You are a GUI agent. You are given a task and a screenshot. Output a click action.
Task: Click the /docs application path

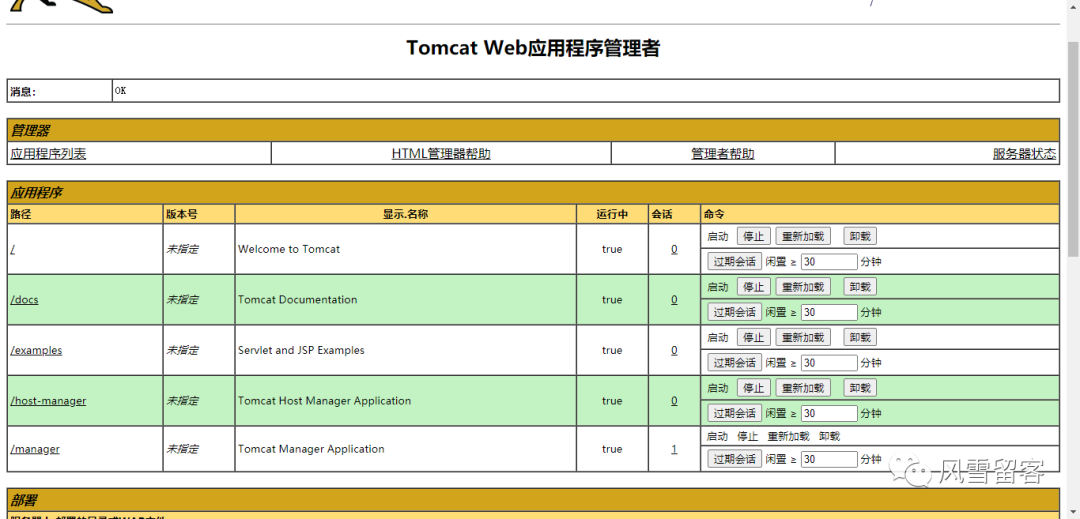coord(25,300)
